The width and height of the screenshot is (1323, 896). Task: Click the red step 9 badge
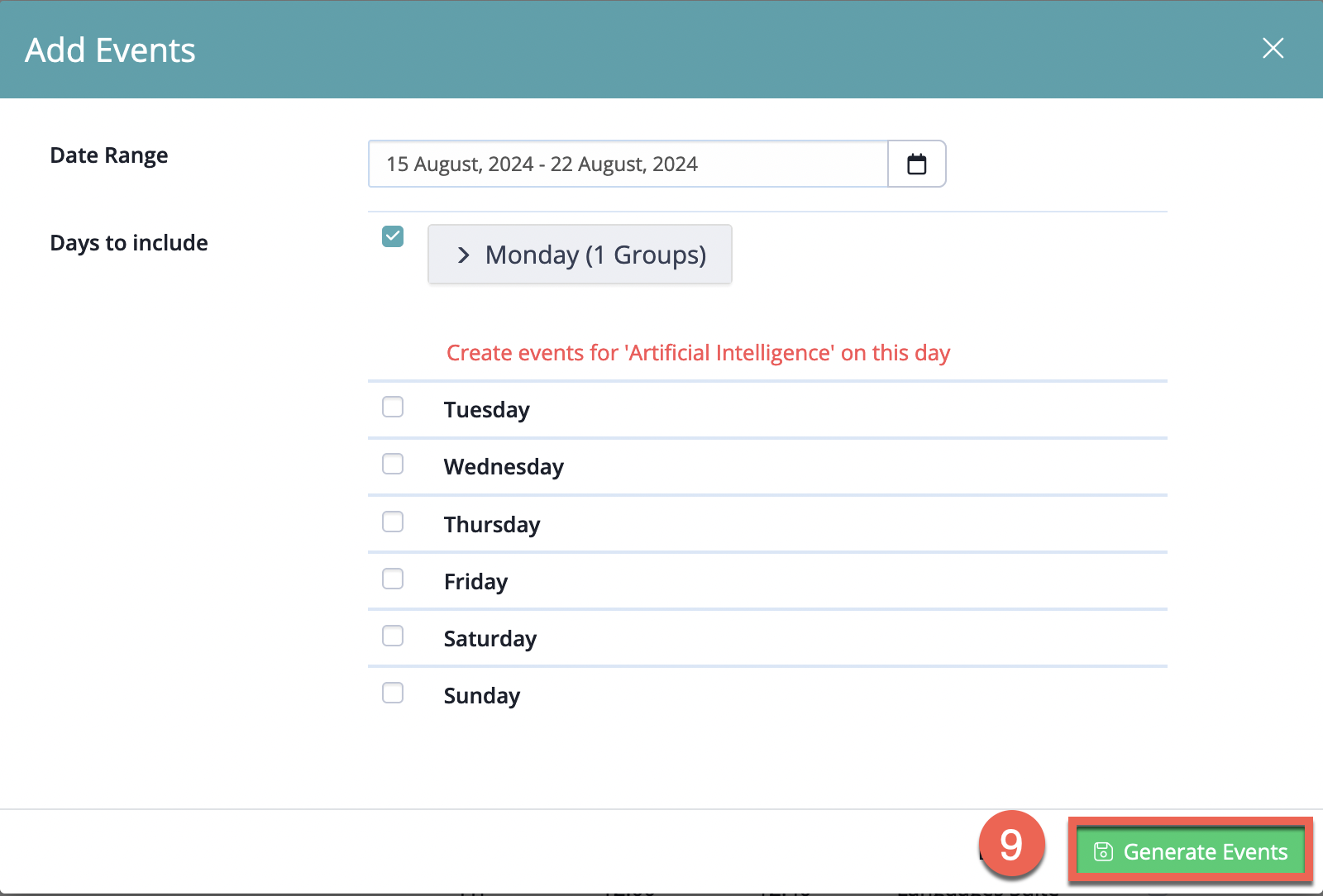[x=1011, y=844]
